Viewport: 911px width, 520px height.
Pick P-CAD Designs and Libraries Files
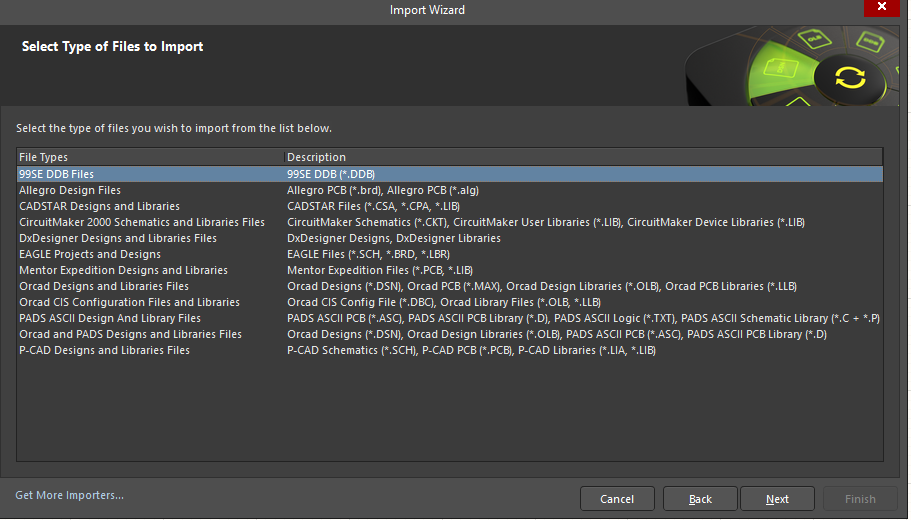(104, 350)
